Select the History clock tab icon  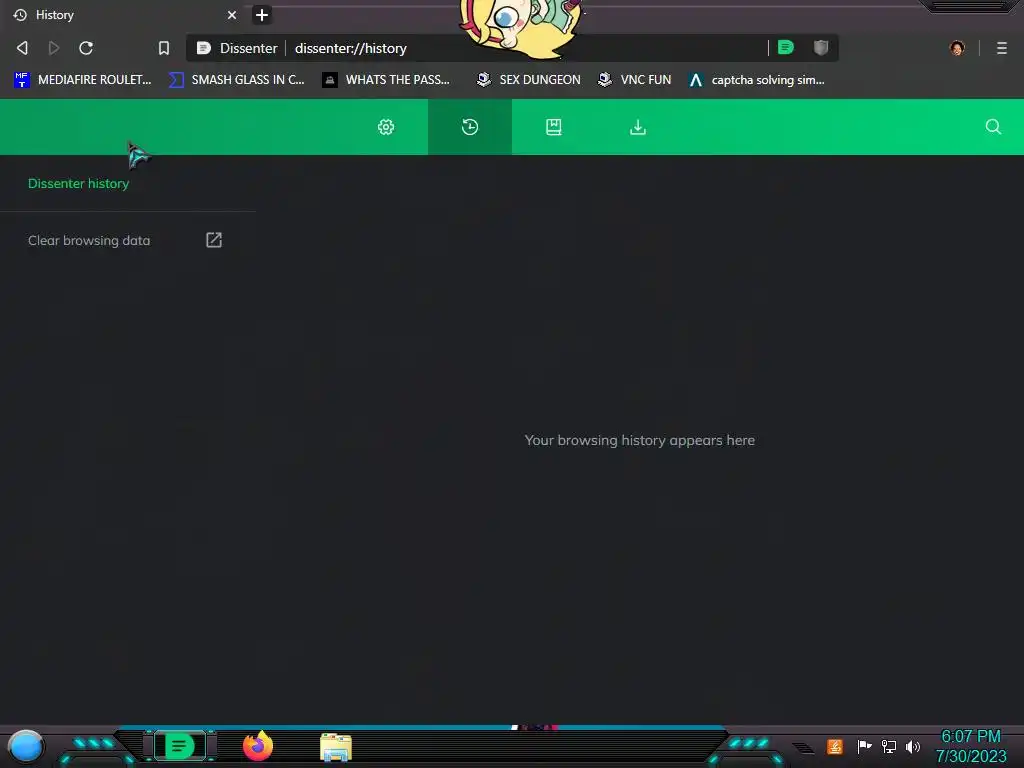[470, 127]
